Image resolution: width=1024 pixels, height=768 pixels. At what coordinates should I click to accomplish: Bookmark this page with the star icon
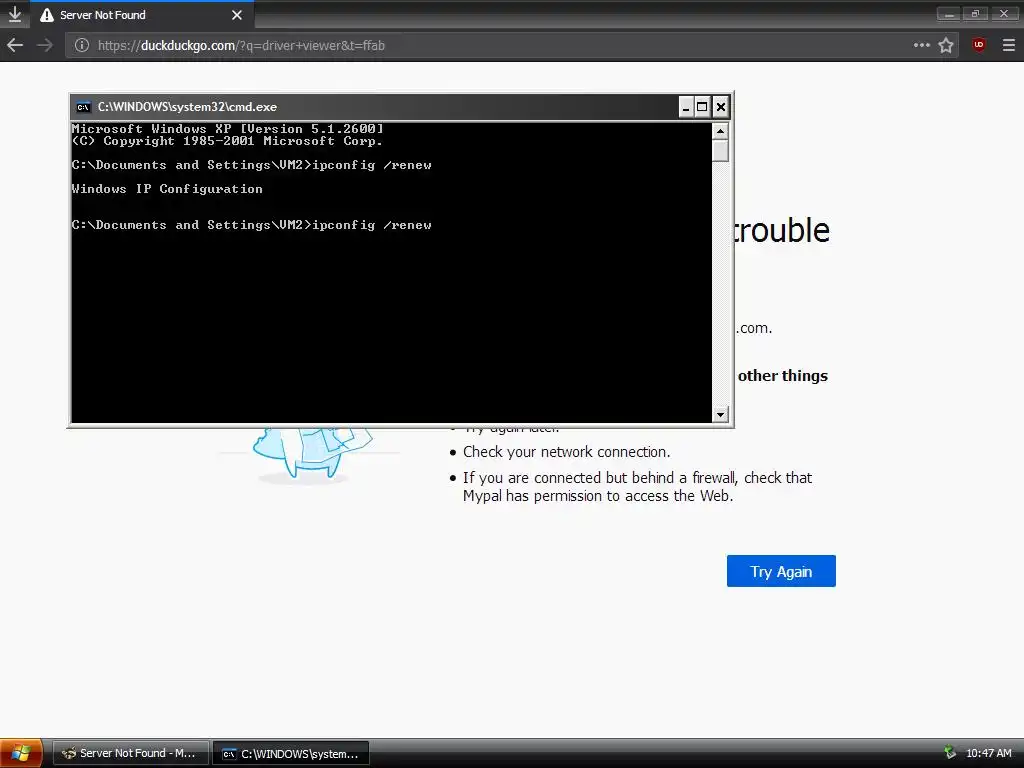click(x=946, y=45)
